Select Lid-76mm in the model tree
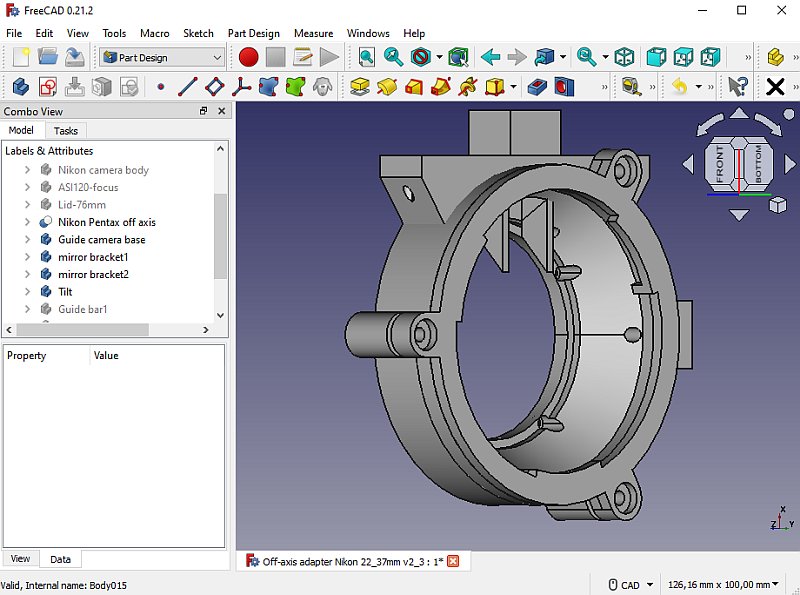The image size is (800, 595). 82,205
